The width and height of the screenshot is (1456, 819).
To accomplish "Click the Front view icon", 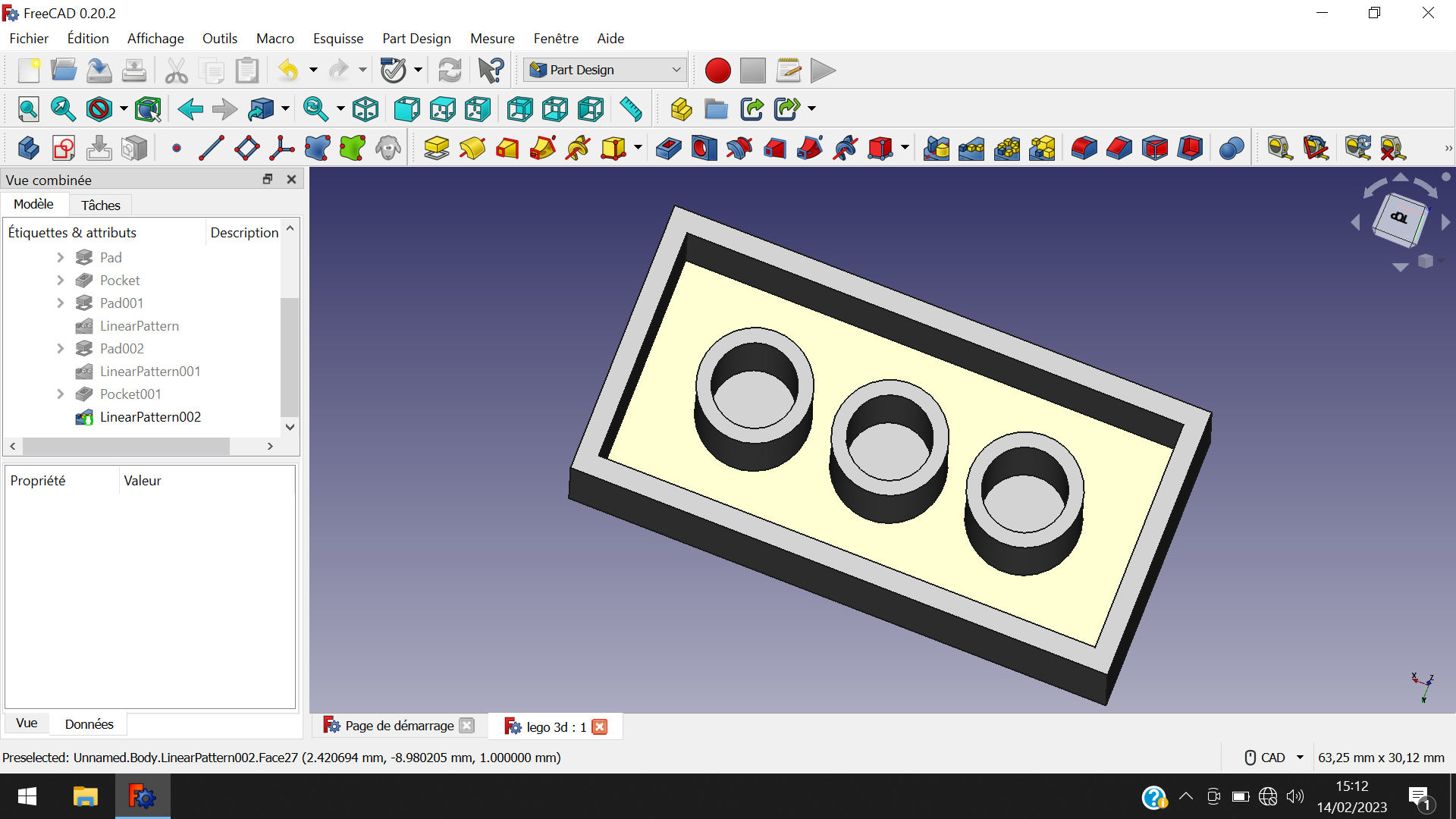I will 406,109.
